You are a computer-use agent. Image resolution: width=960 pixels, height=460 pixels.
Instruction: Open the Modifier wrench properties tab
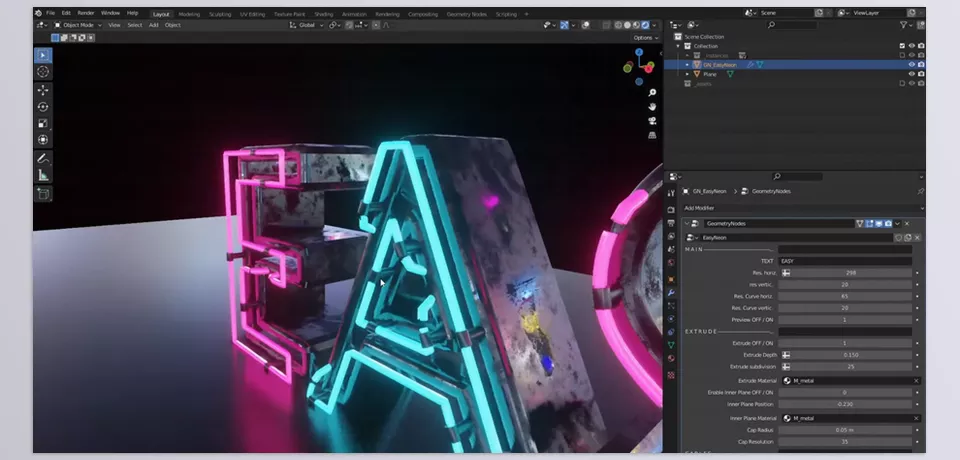[671, 293]
